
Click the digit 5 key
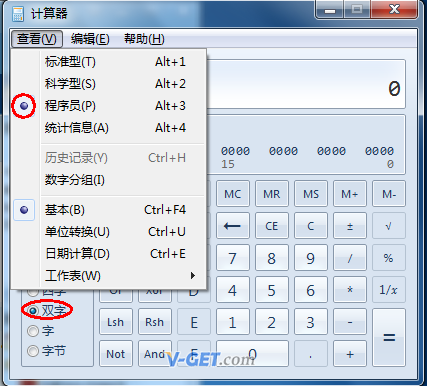[272, 290]
